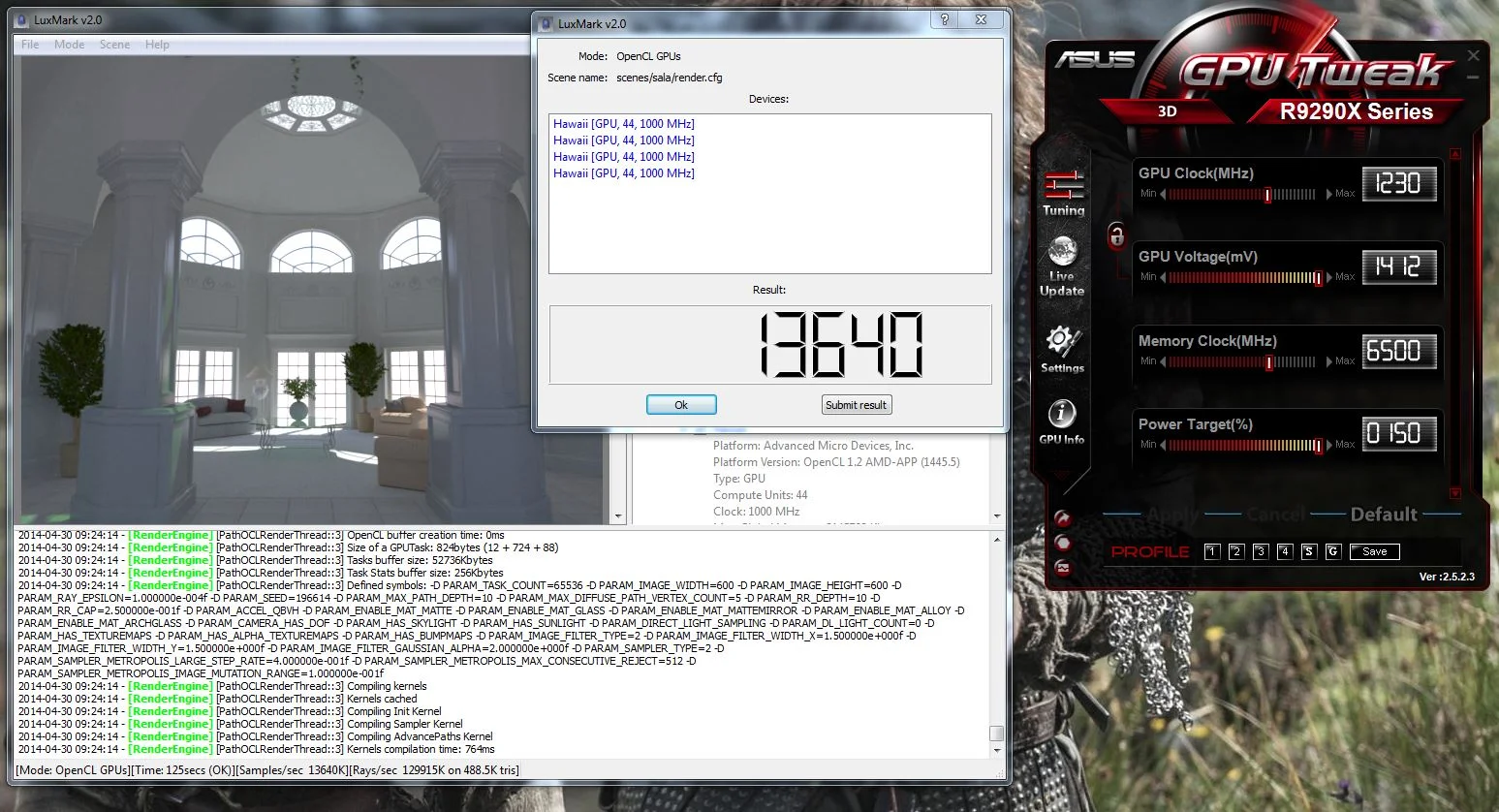Click the GPU Tweak red scroll-down arrow
The height and width of the screenshot is (812, 1499).
1454,493
